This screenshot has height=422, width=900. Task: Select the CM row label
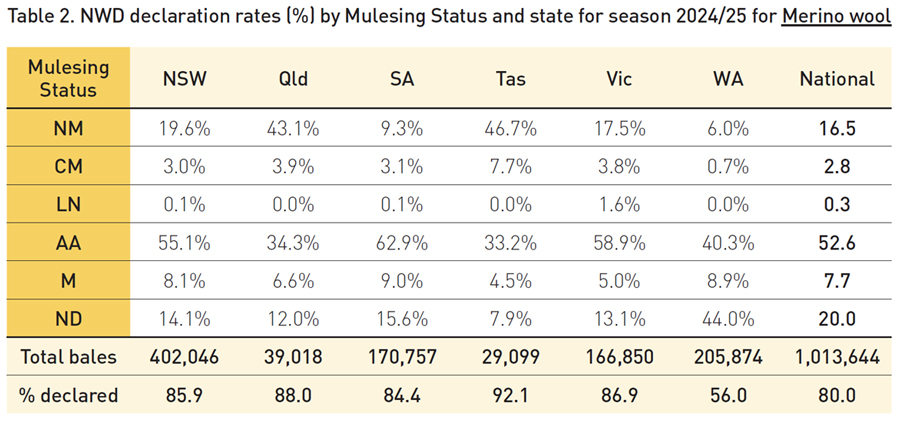68,166
